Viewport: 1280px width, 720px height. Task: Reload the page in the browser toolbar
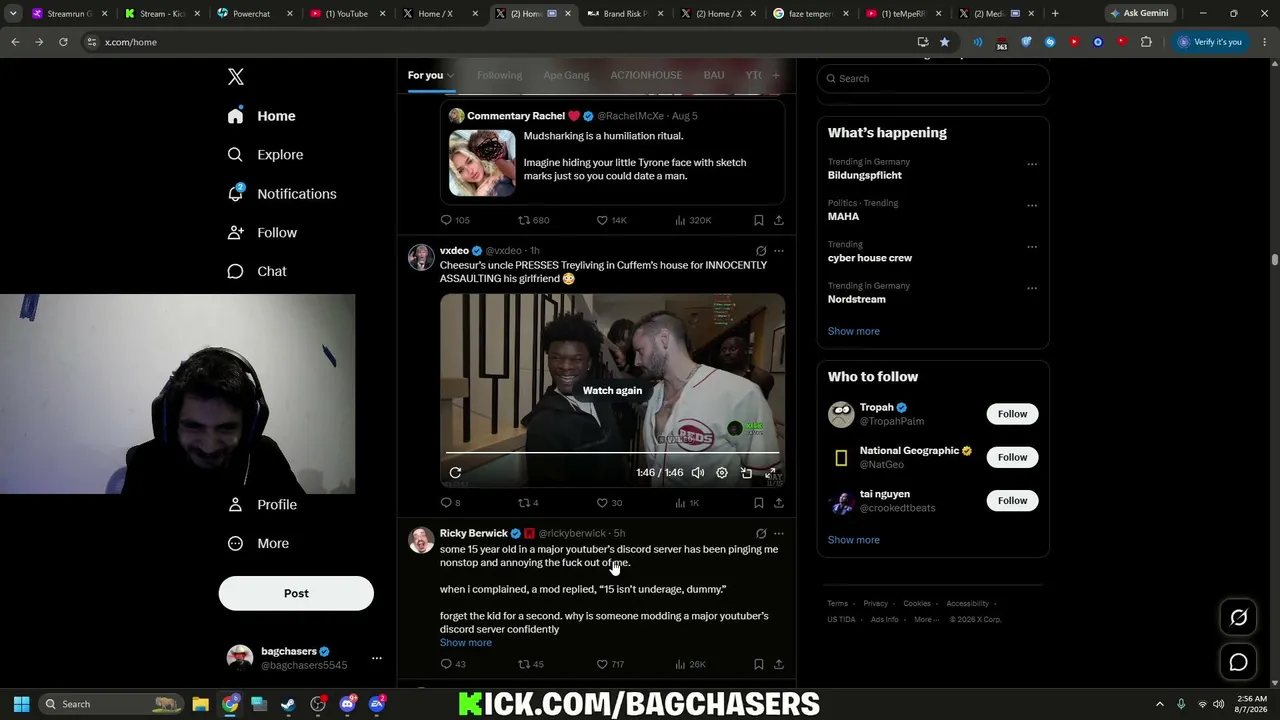(63, 42)
